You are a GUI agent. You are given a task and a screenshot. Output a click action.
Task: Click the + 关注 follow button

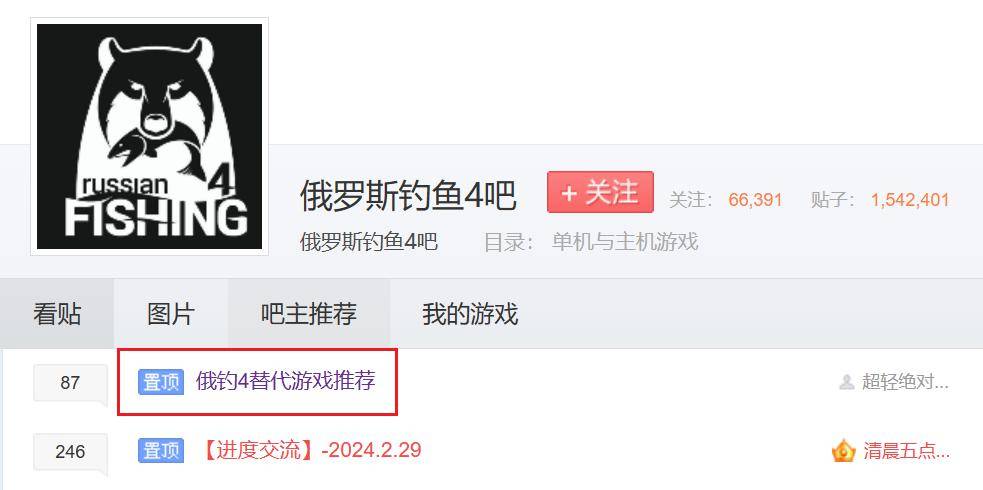coord(600,192)
